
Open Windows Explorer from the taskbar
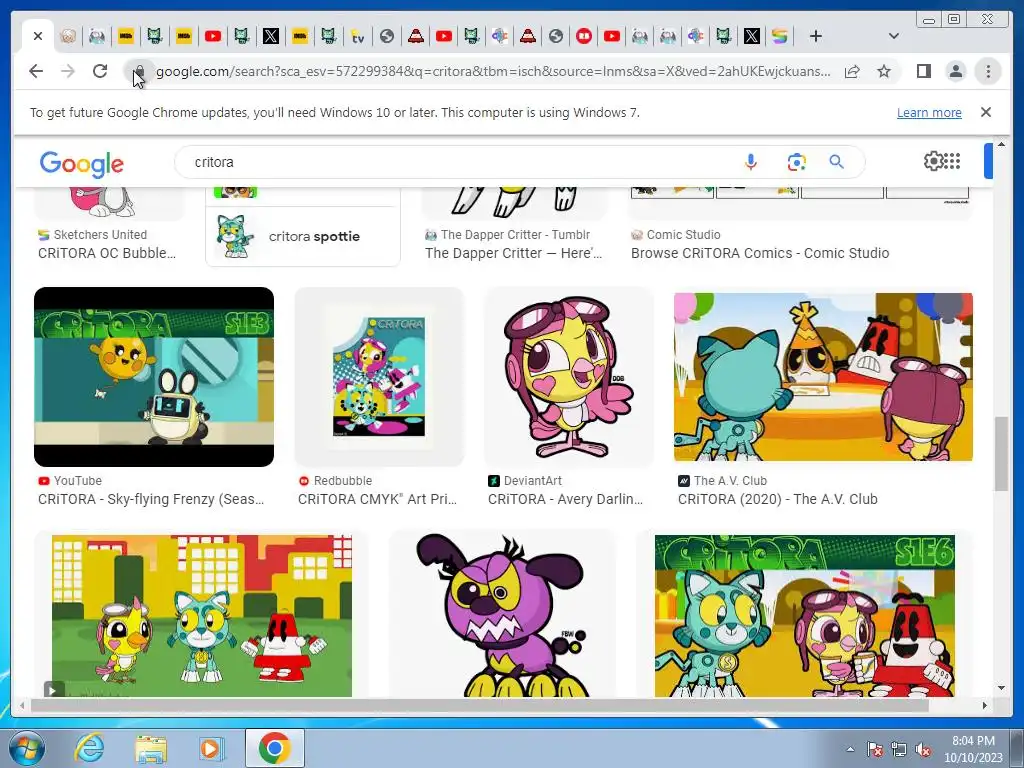(x=151, y=748)
